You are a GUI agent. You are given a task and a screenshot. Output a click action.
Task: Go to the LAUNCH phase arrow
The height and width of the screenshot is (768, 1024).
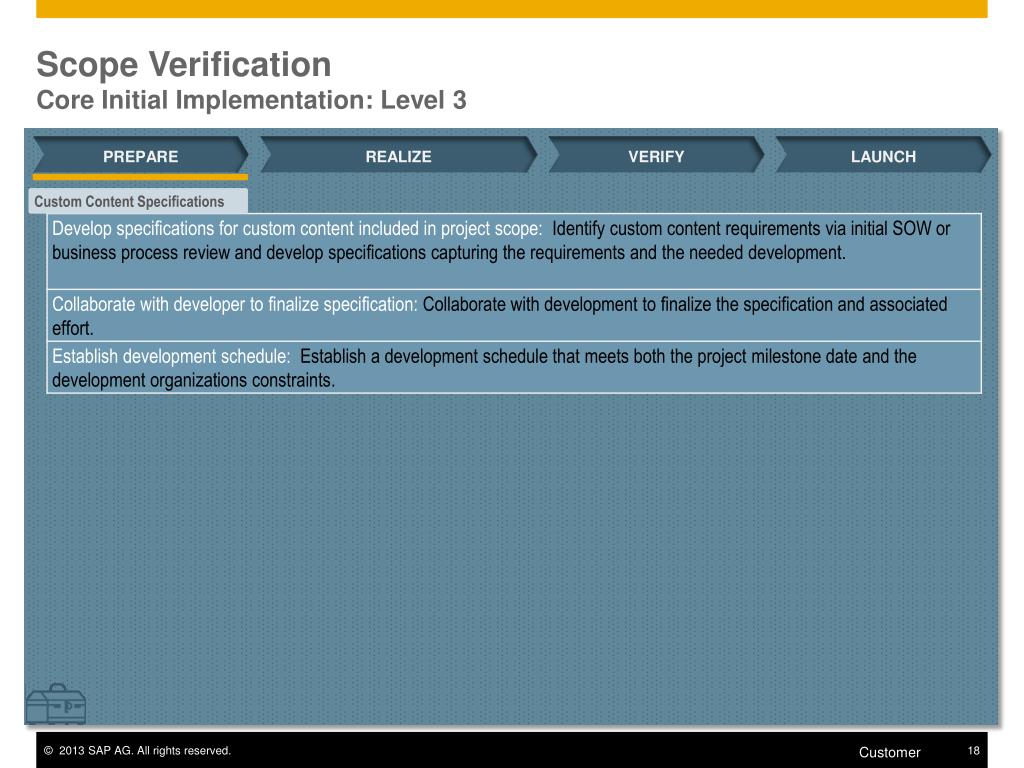click(883, 156)
